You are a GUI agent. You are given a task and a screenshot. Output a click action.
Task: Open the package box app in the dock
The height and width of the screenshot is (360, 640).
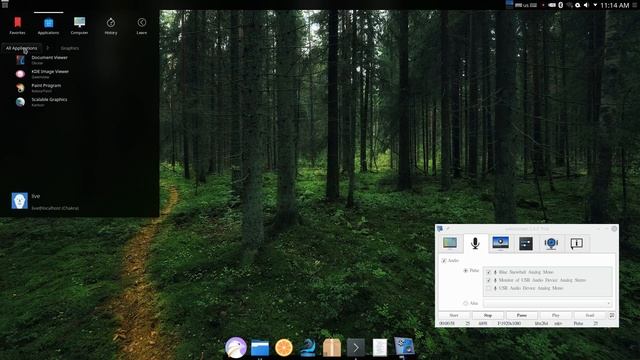(332, 348)
